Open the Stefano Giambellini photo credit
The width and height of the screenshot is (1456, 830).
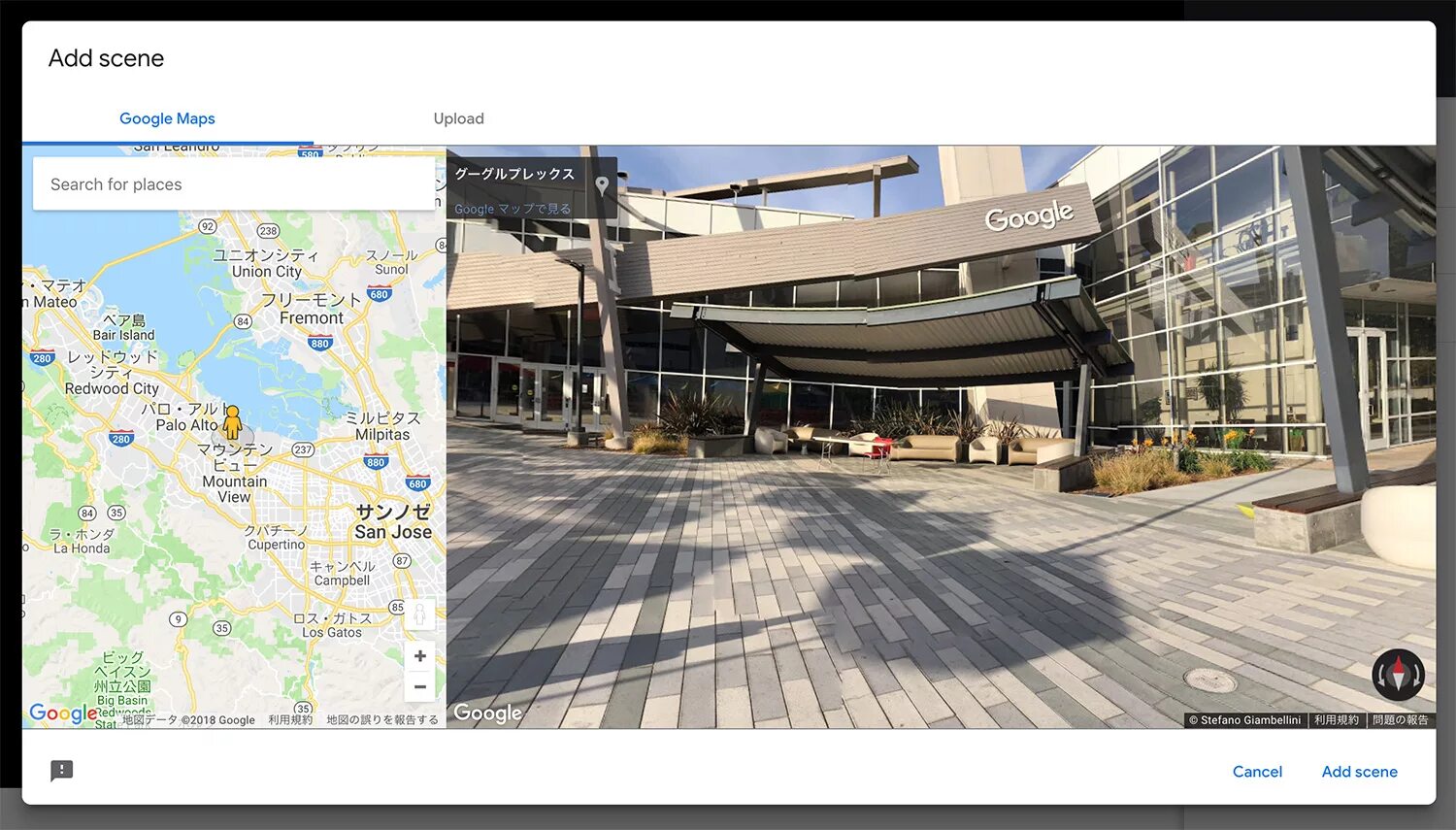tap(1244, 720)
